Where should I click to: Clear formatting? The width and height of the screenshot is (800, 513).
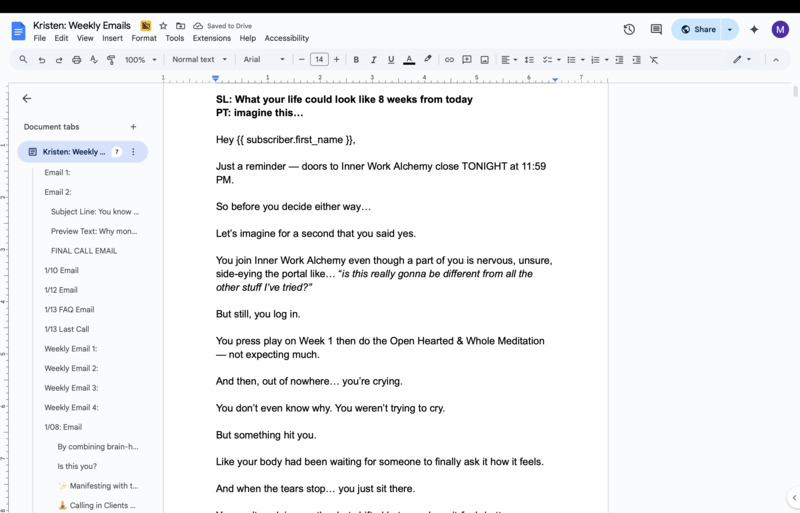tap(654, 60)
